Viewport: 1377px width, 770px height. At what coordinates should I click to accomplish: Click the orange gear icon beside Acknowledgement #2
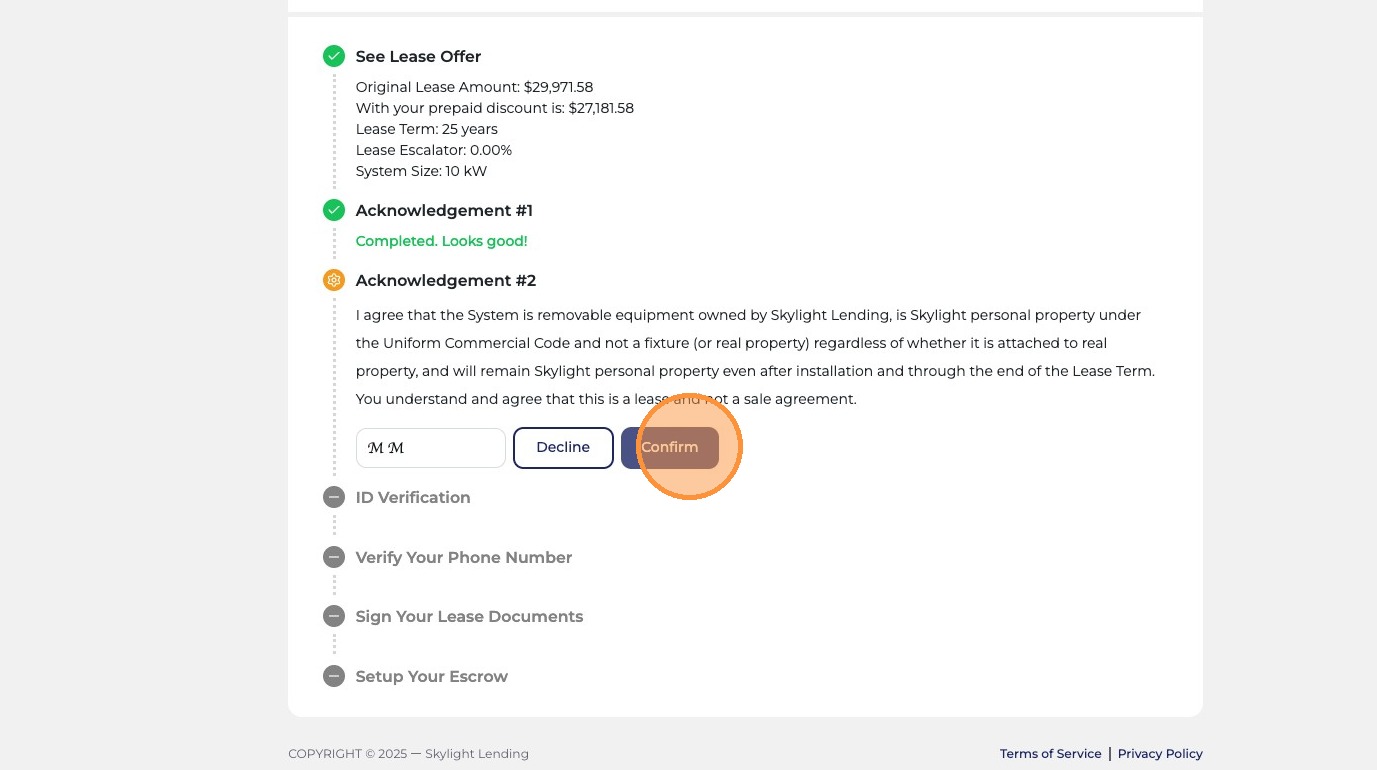(x=334, y=280)
